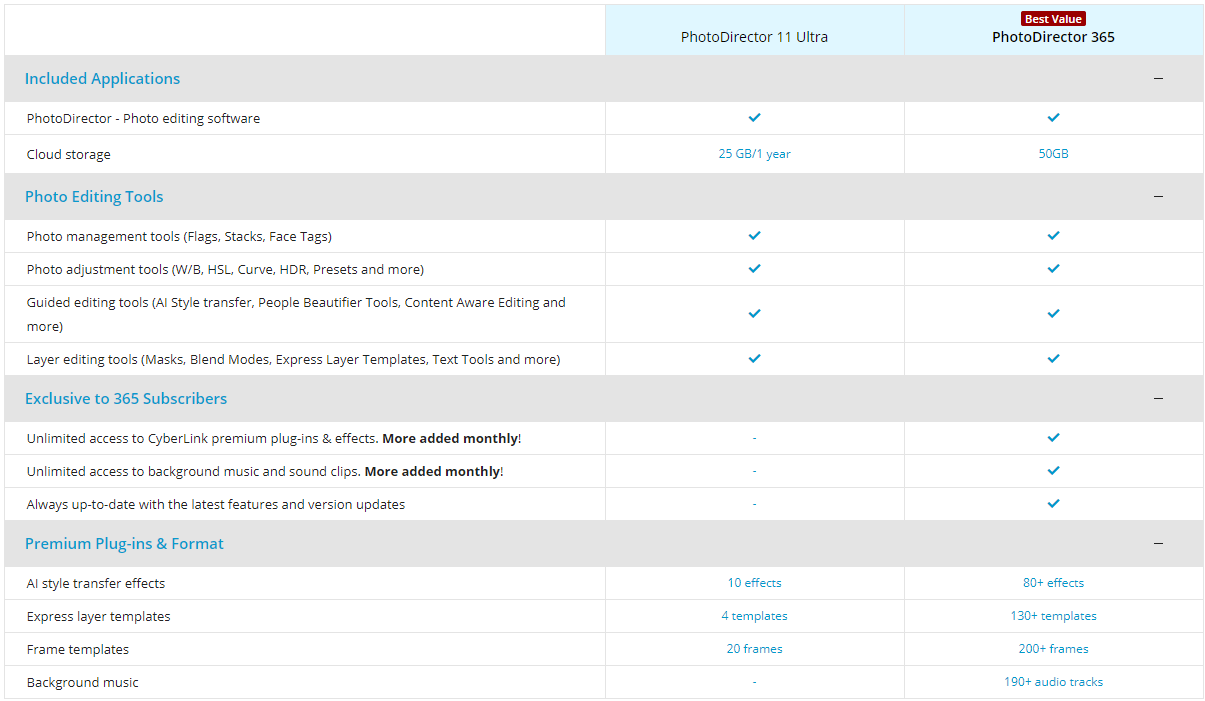The image size is (1205, 701).
Task: Click 365 checkmark for background music access
Action: pyautogui.click(x=1053, y=470)
